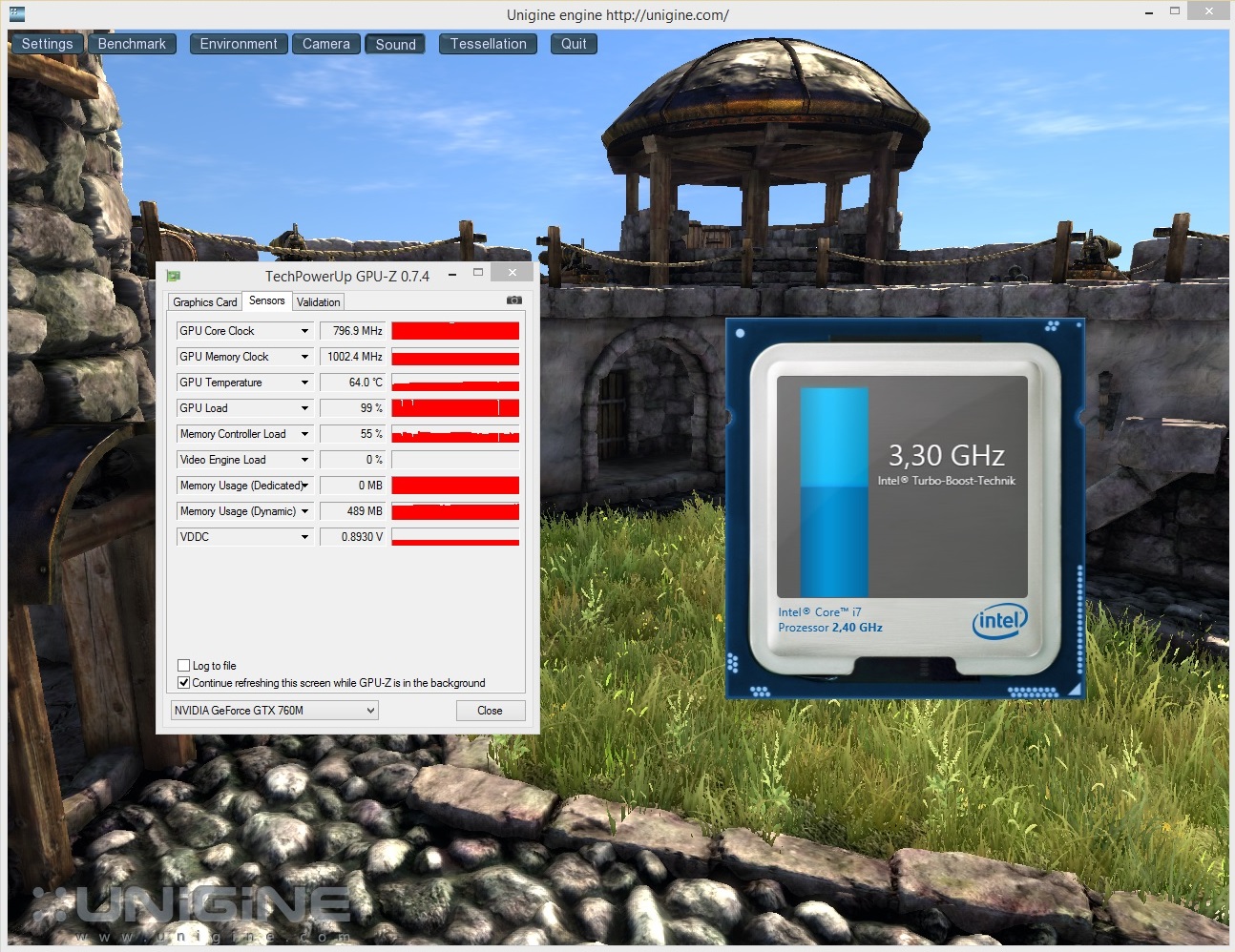The image size is (1235, 952).
Task: Click the Intel logo on the CPU widget
Action: click(x=999, y=621)
